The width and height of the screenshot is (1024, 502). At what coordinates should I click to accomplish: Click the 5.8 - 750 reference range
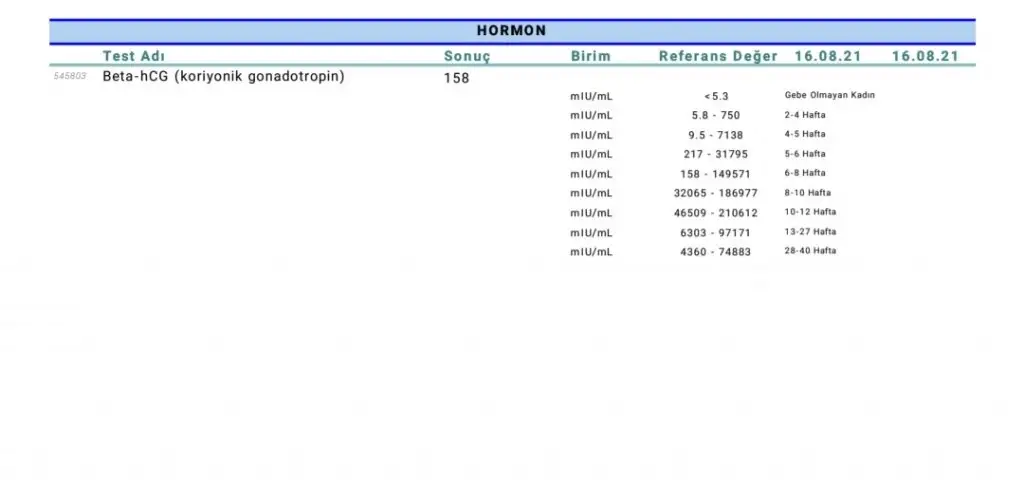click(715, 115)
